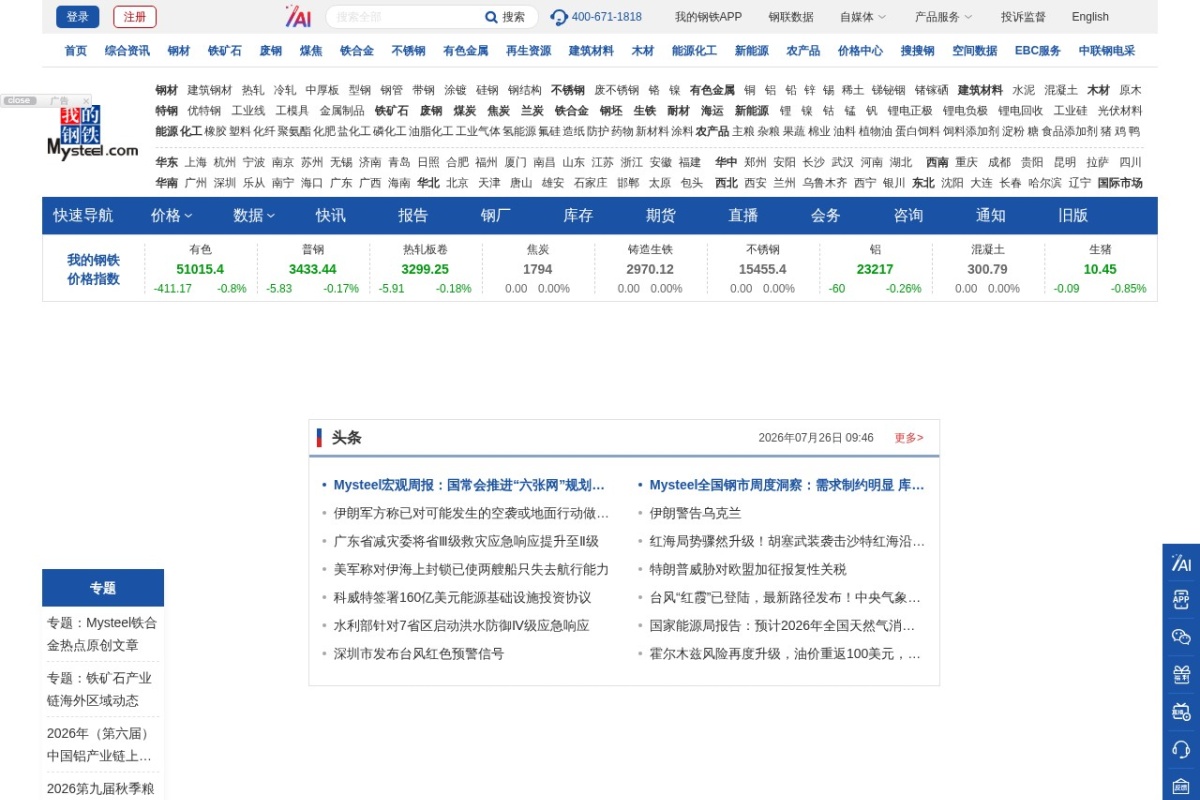Expand the 自媒体 dropdown
The height and width of the screenshot is (800, 1200).
tap(863, 17)
